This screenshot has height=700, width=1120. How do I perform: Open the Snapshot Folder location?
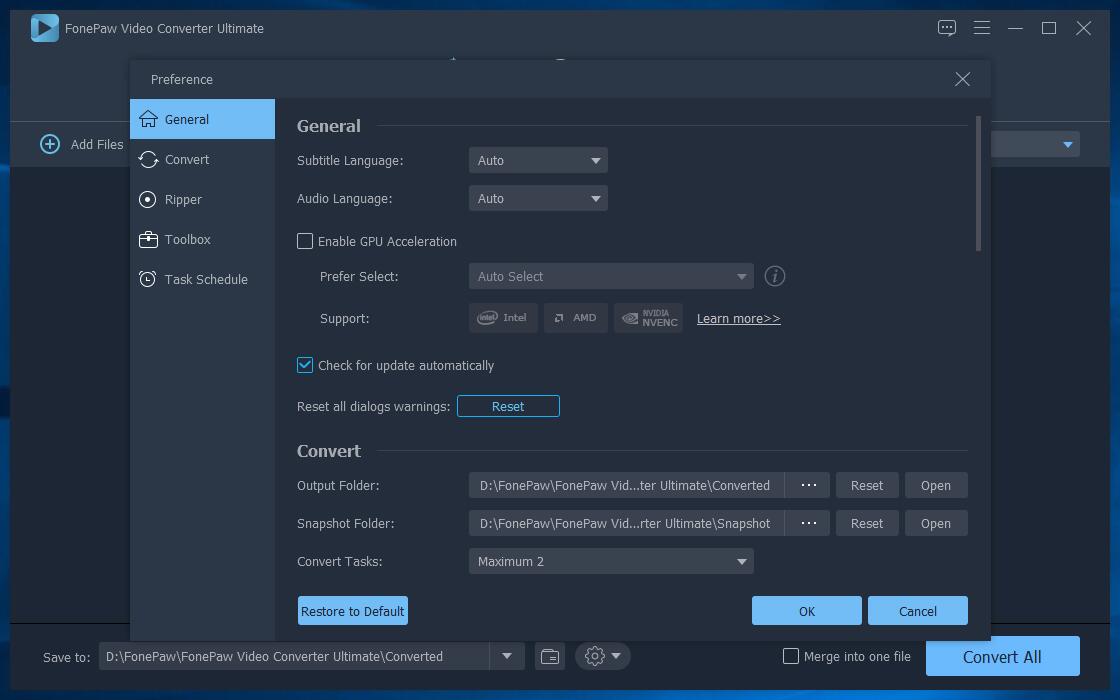coord(936,523)
